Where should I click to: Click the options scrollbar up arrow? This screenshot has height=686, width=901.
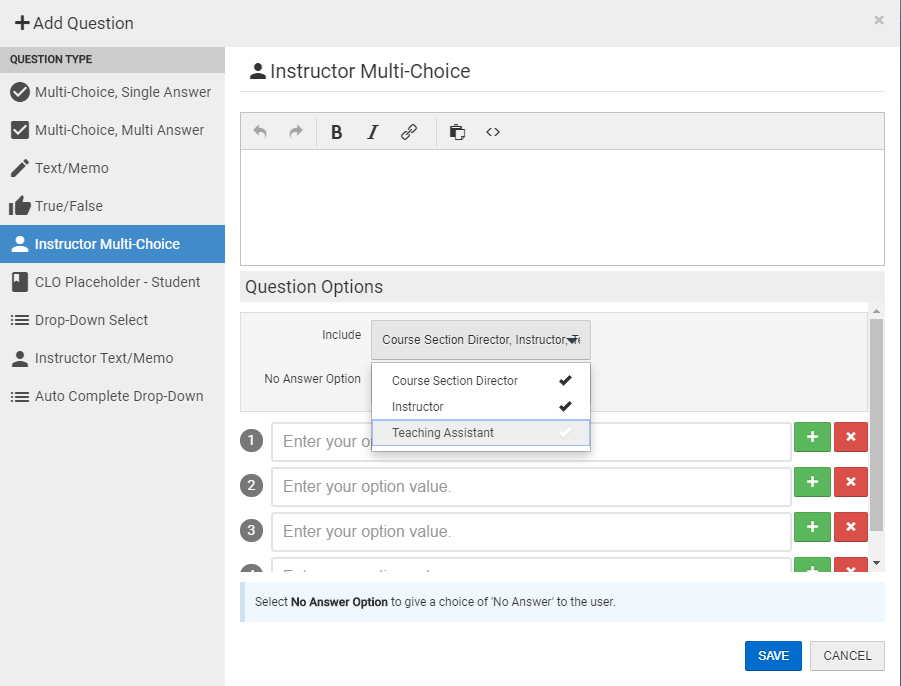click(876, 311)
